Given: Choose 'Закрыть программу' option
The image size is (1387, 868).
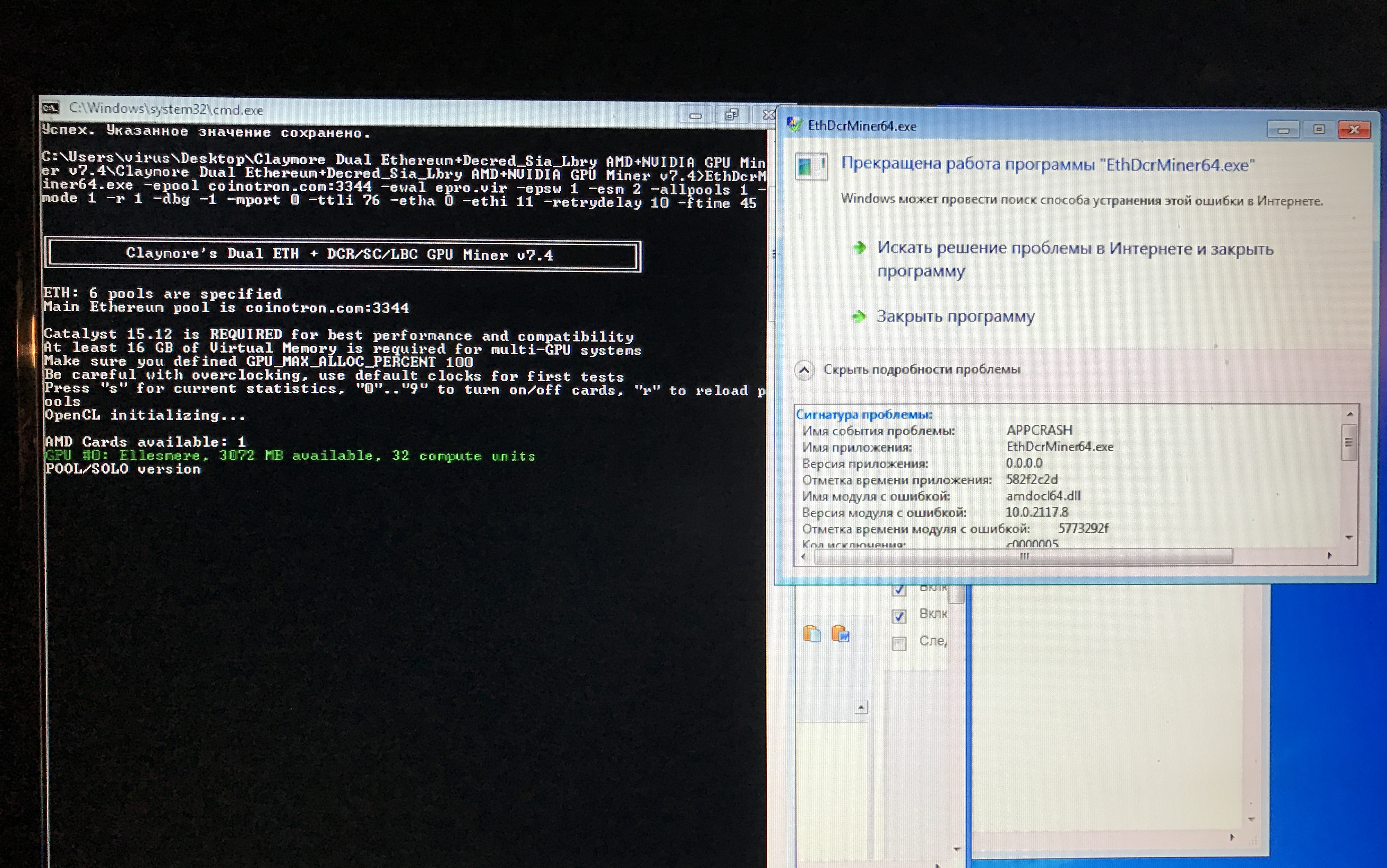Looking at the screenshot, I should (955, 316).
